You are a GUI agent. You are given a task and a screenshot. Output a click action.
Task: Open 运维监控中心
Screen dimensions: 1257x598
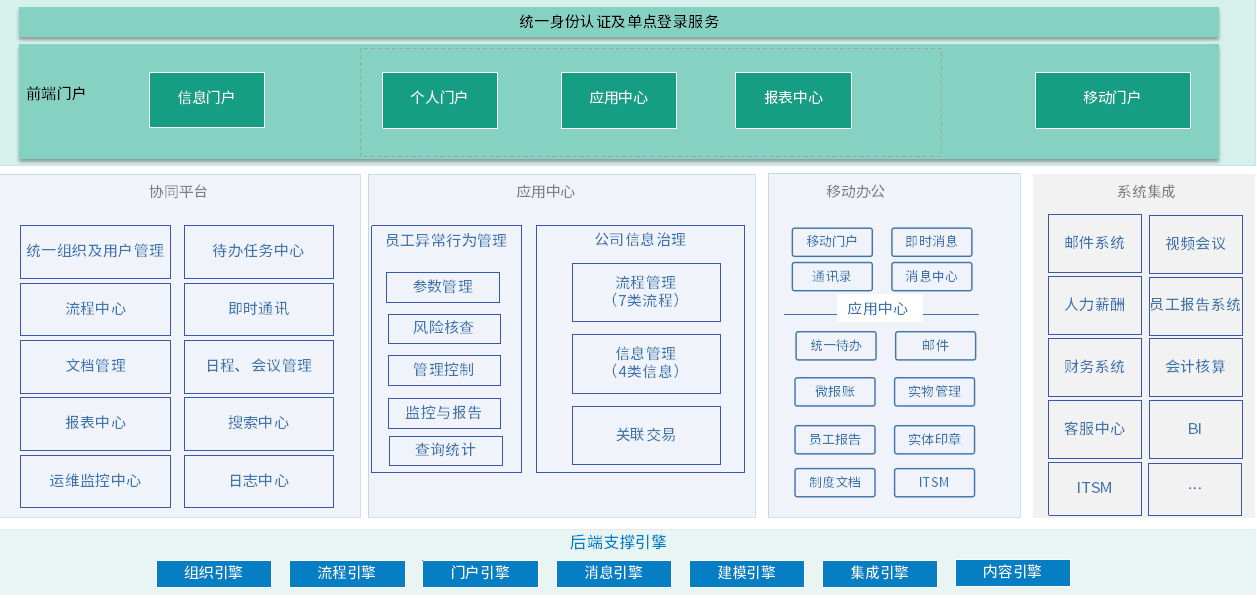coord(95,482)
